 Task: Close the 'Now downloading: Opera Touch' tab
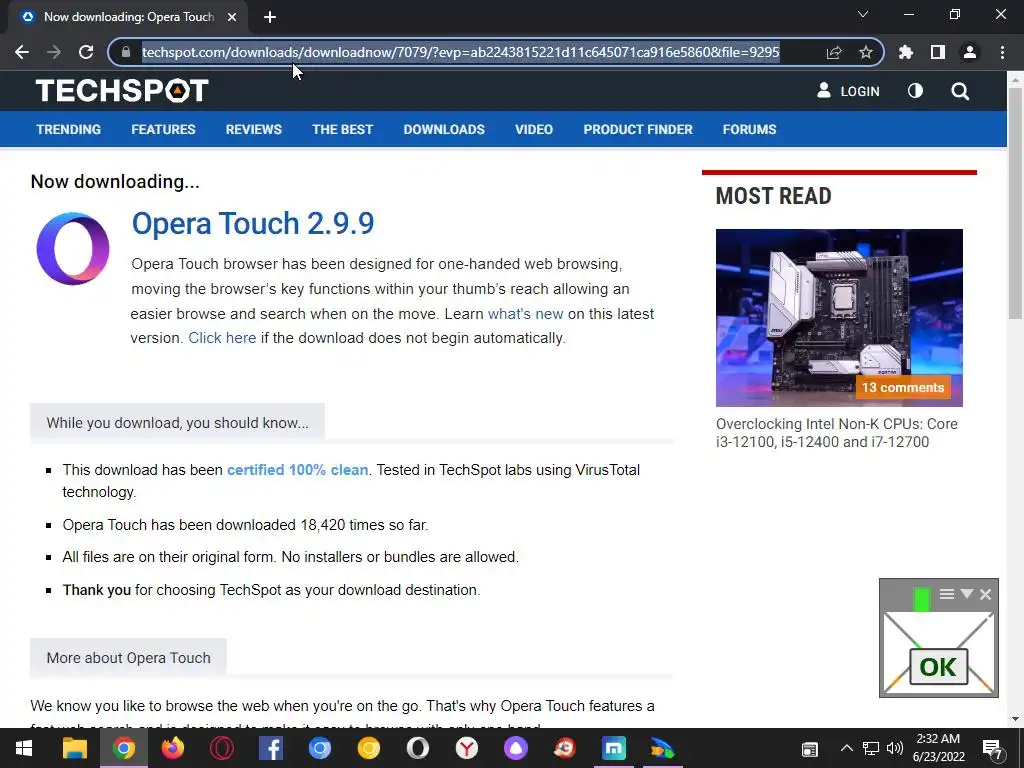click(x=232, y=17)
